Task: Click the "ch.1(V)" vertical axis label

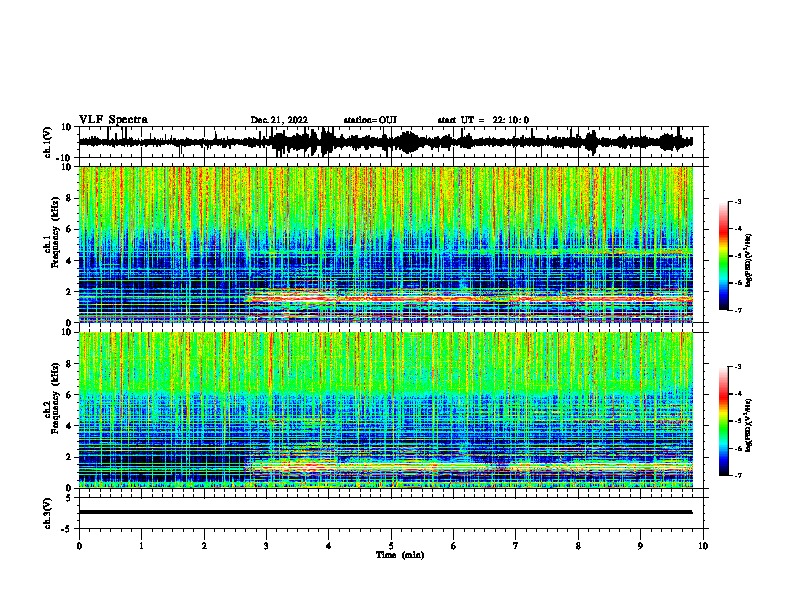Action: tap(48, 142)
